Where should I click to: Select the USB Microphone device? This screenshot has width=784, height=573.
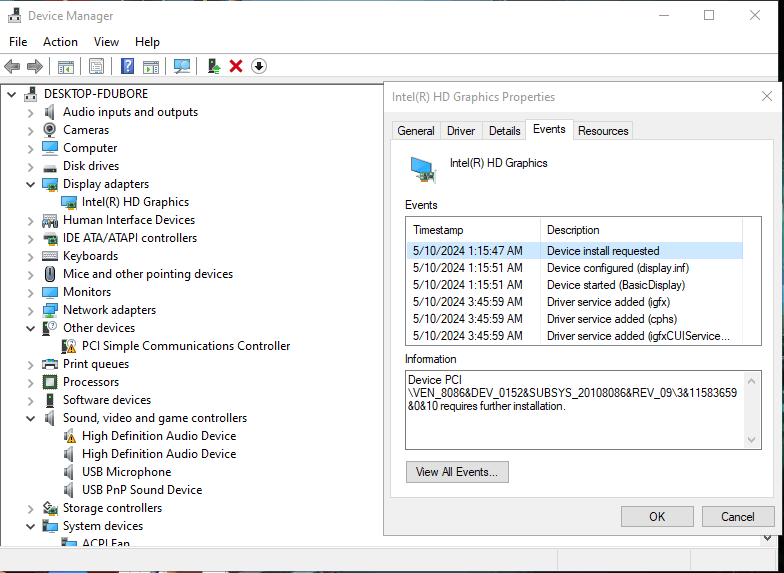[x=126, y=472]
